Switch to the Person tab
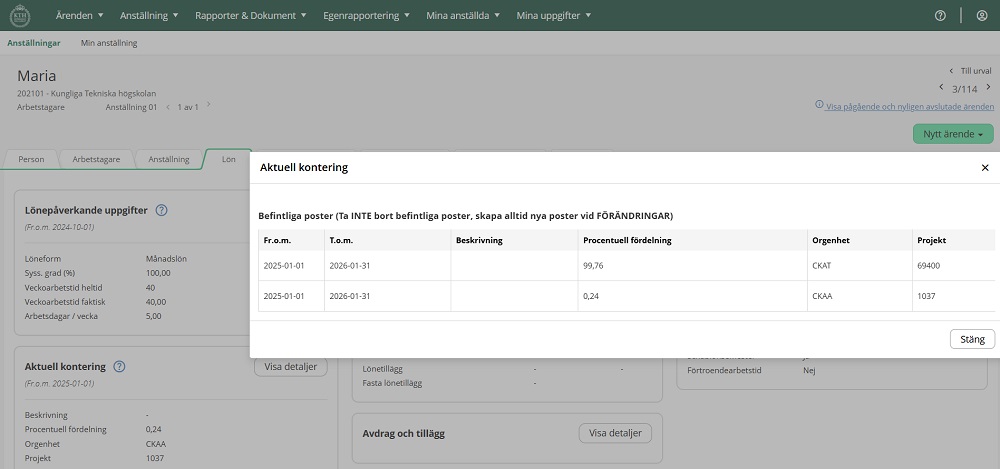This screenshot has height=469, width=1000. pyautogui.click(x=31, y=159)
